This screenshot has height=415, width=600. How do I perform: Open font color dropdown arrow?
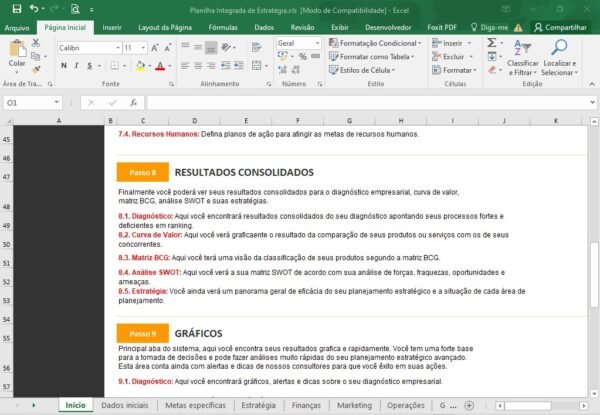[170, 66]
